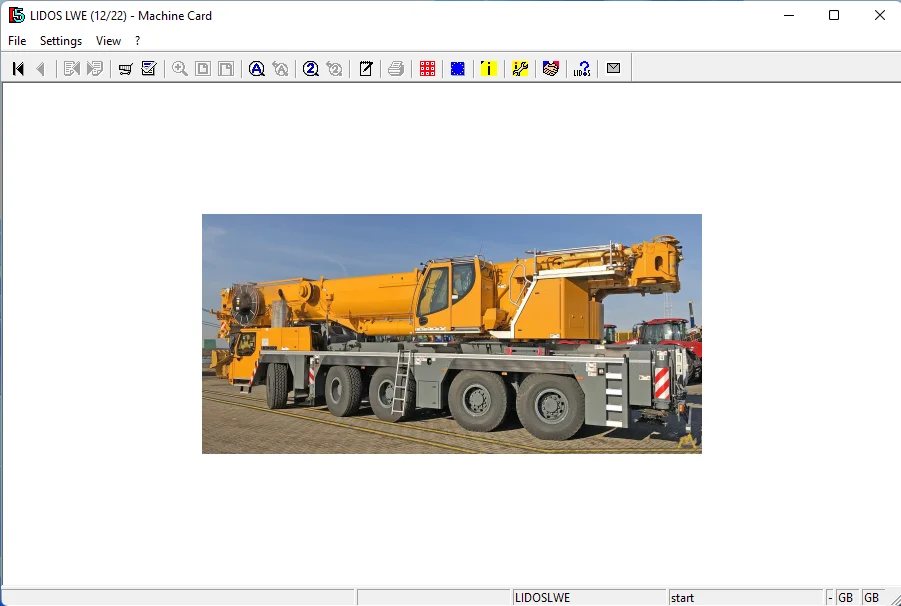Open the notes editing icon

(x=366, y=68)
